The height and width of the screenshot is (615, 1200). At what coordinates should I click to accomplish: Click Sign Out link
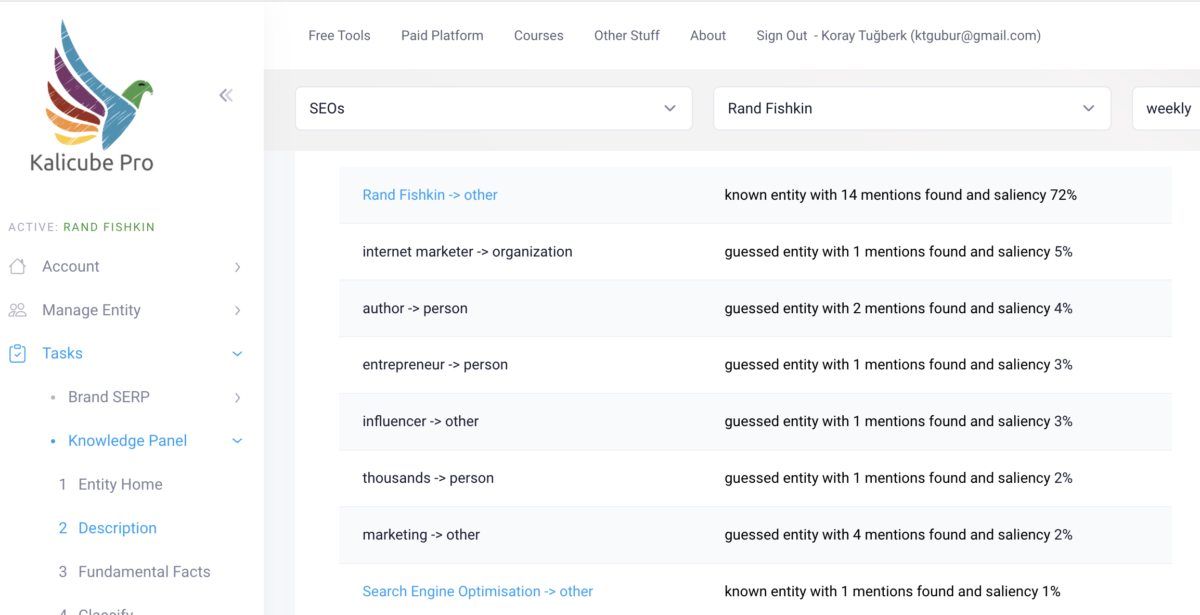(x=782, y=35)
